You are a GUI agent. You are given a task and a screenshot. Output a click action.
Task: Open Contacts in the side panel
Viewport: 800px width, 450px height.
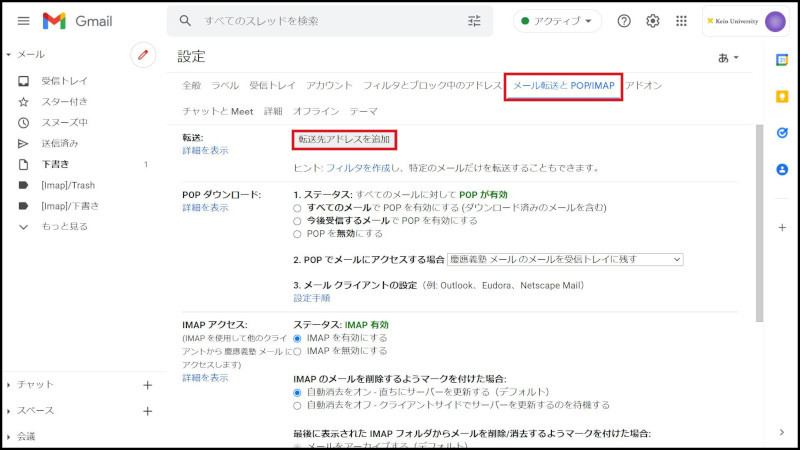click(782, 169)
